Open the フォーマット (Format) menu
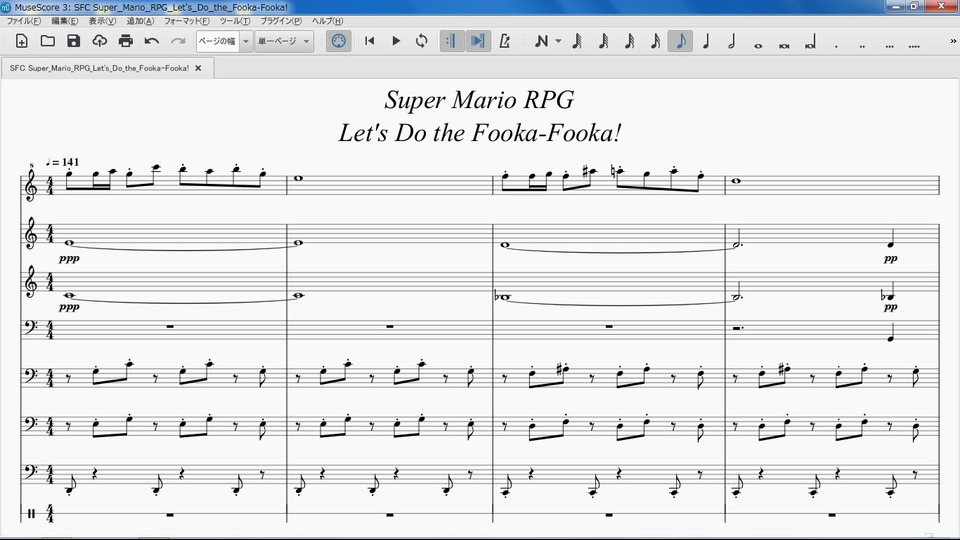Image resolution: width=960 pixels, height=540 pixels. (x=187, y=21)
